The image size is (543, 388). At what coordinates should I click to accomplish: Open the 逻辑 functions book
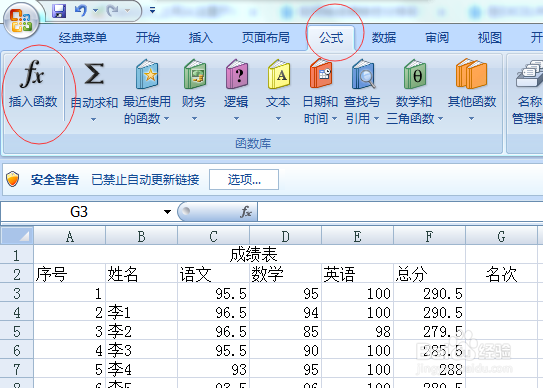237,74
